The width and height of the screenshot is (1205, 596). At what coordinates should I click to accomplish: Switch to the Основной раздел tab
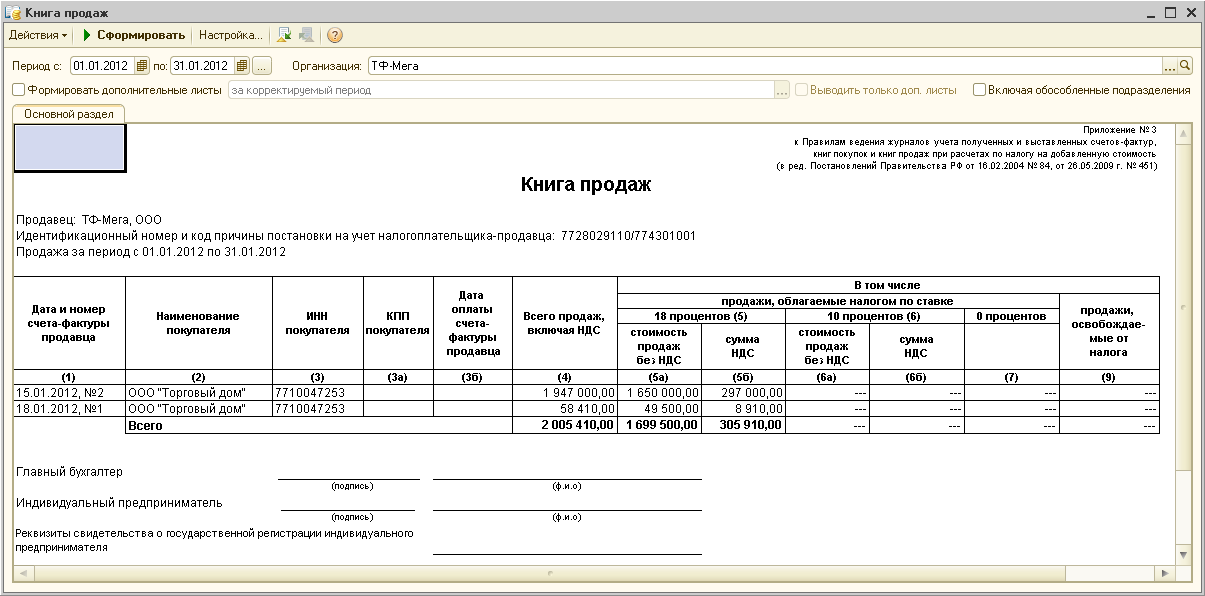coord(69,114)
